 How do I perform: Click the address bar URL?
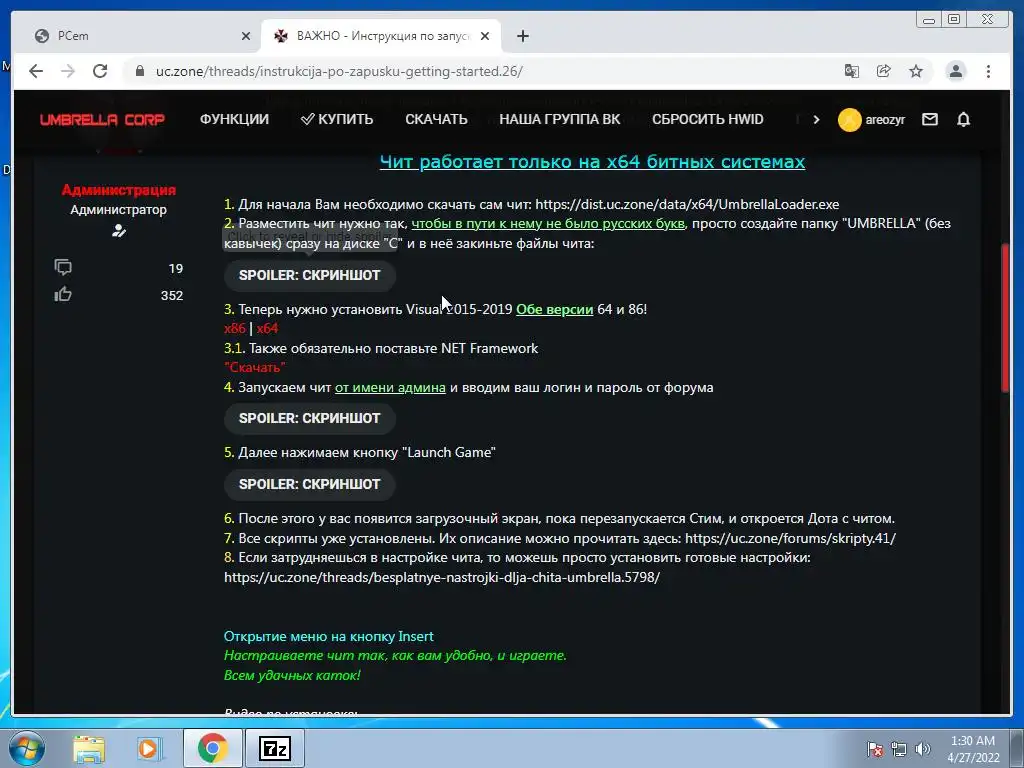tap(339, 71)
